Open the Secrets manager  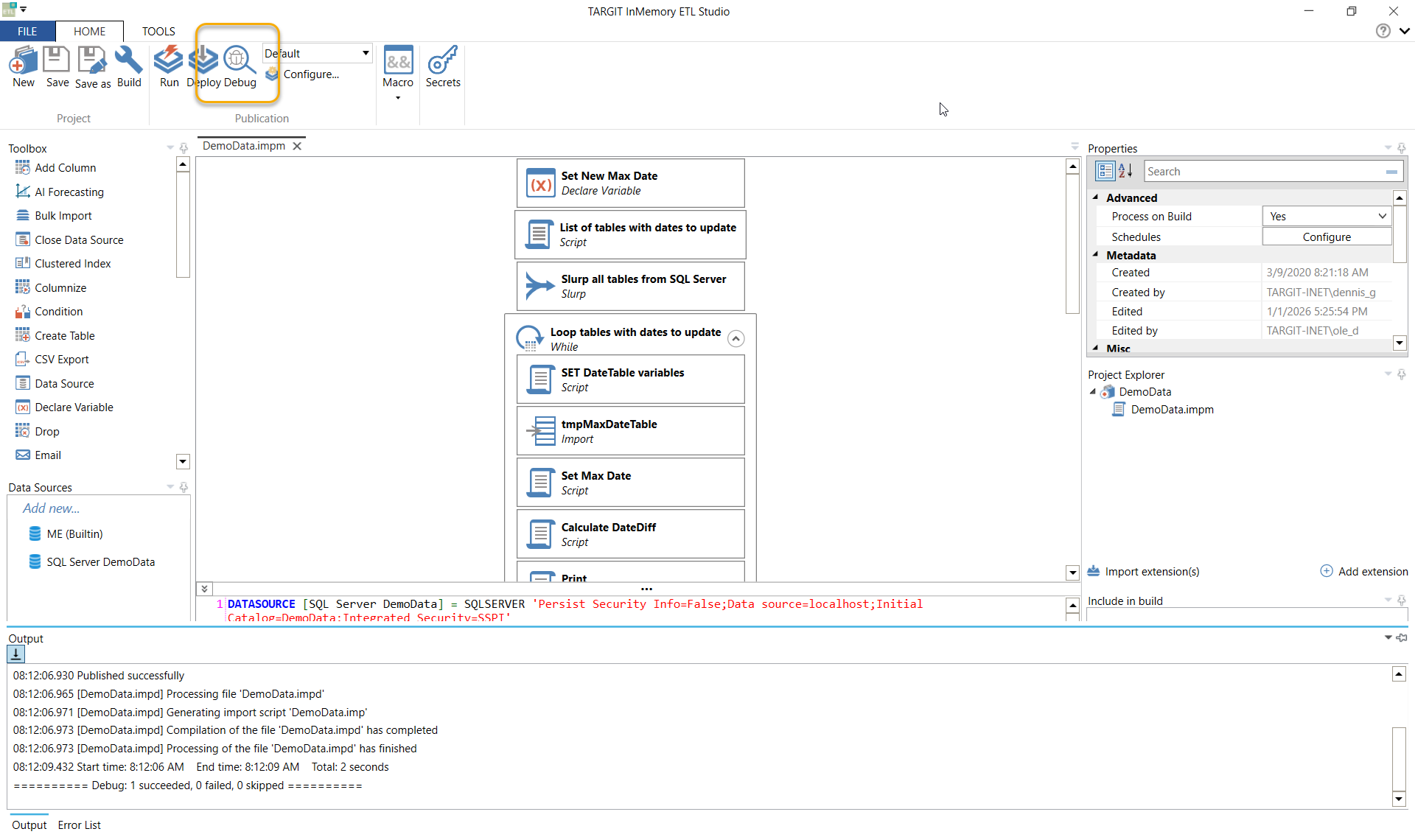443,67
